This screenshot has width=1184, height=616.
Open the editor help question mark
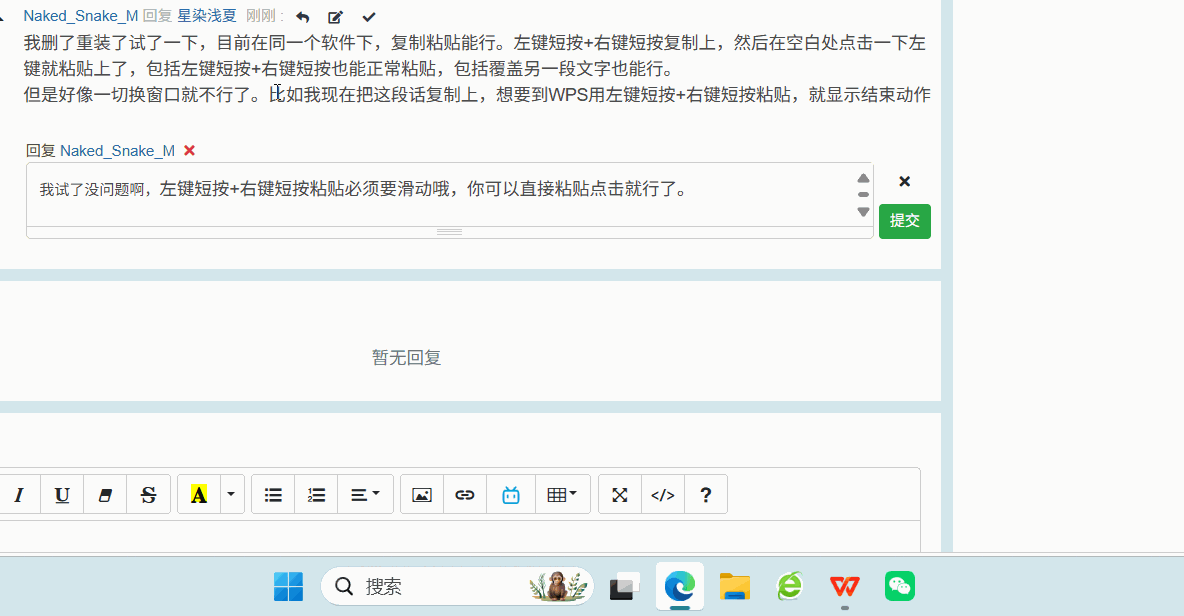pyautogui.click(x=706, y=495)
